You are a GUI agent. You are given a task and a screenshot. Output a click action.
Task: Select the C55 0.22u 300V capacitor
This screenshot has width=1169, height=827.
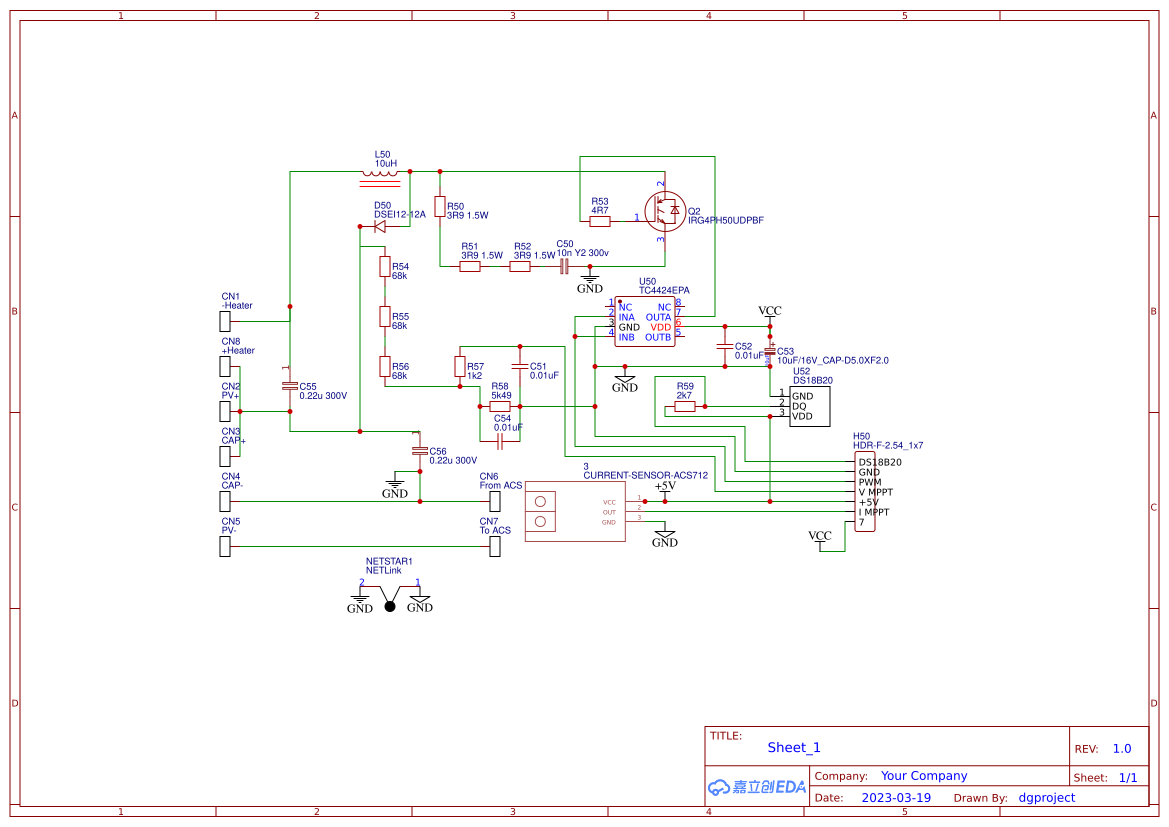coord(290,386)
